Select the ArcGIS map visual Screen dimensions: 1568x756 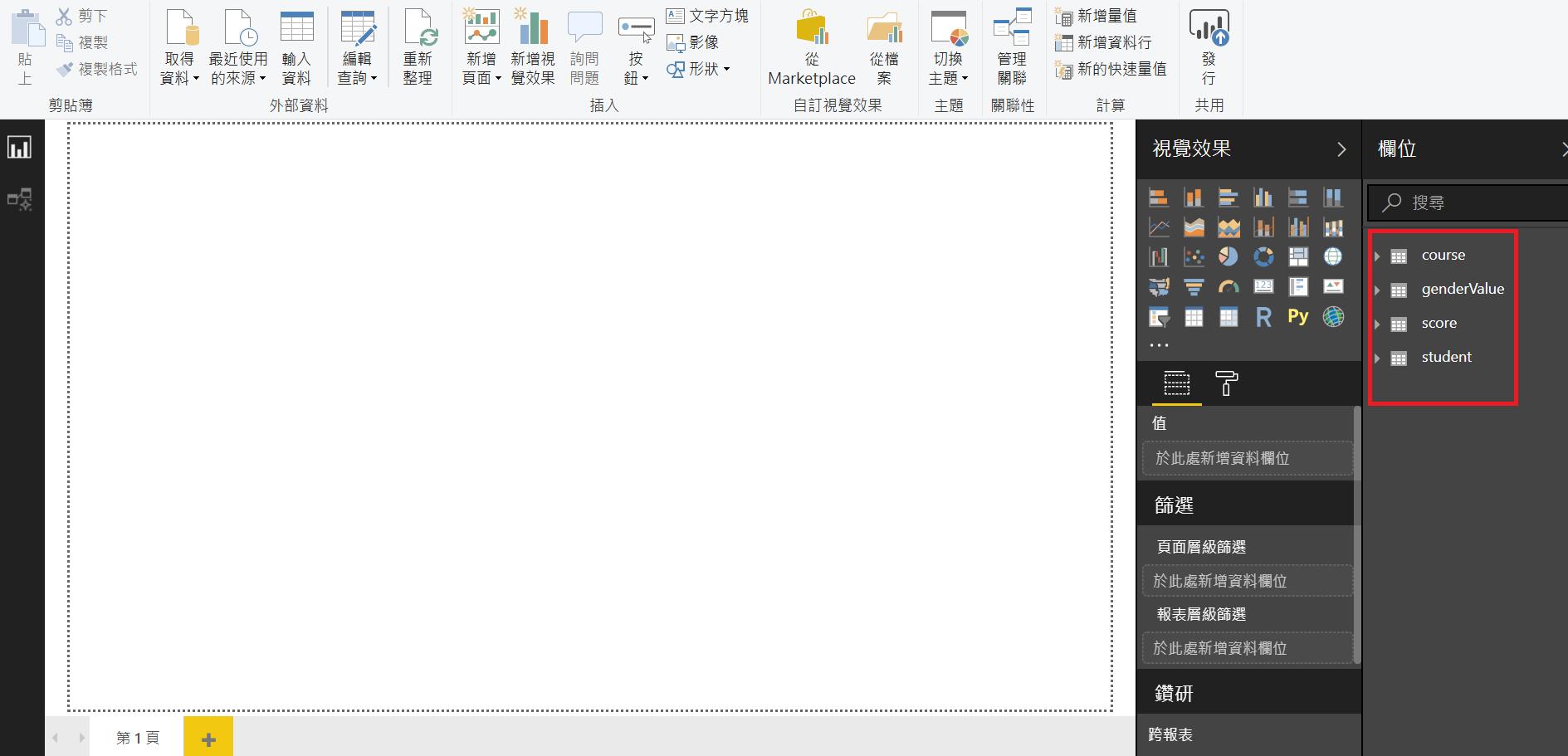click(x=1333, y=317)
